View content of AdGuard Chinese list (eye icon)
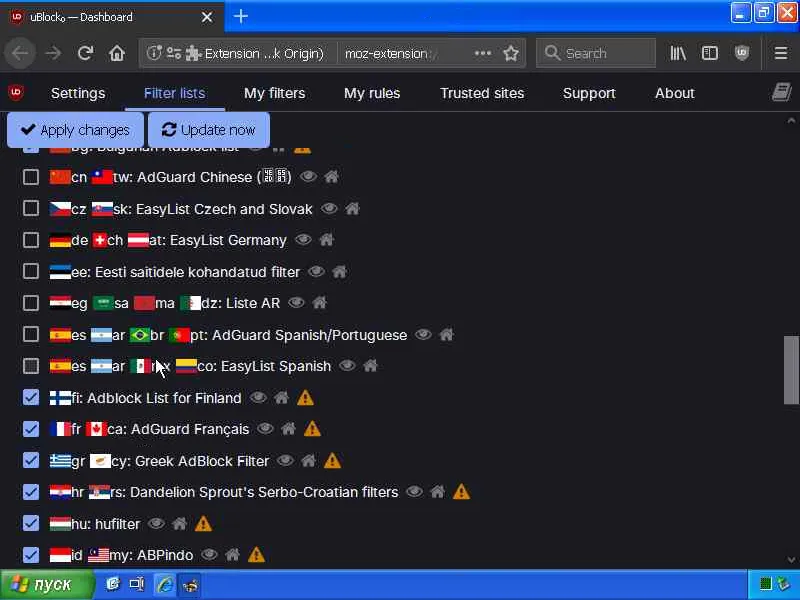This screenshot has width=800, height=600. point(308,177)
